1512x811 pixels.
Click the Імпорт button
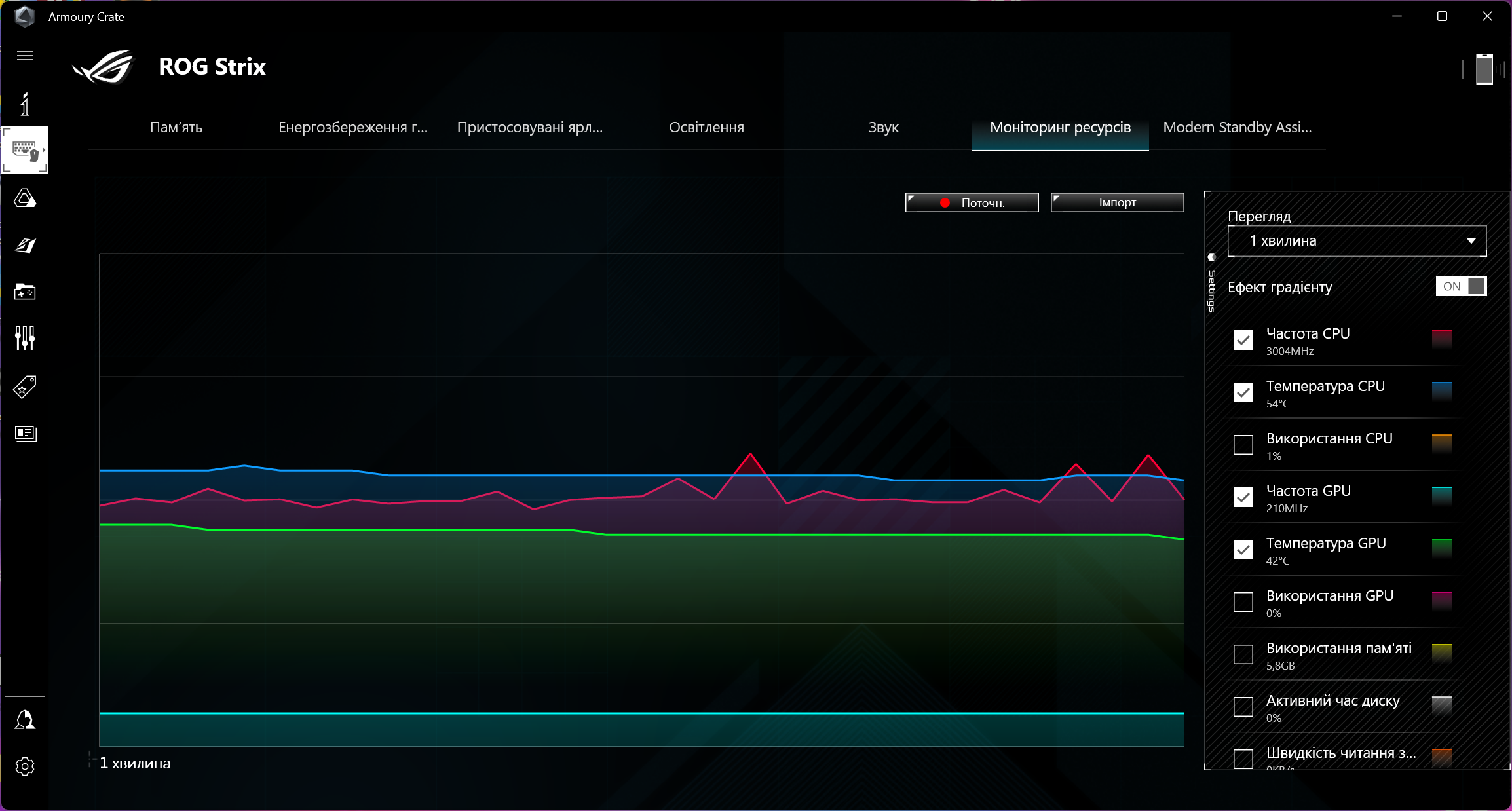(1117, 202)
